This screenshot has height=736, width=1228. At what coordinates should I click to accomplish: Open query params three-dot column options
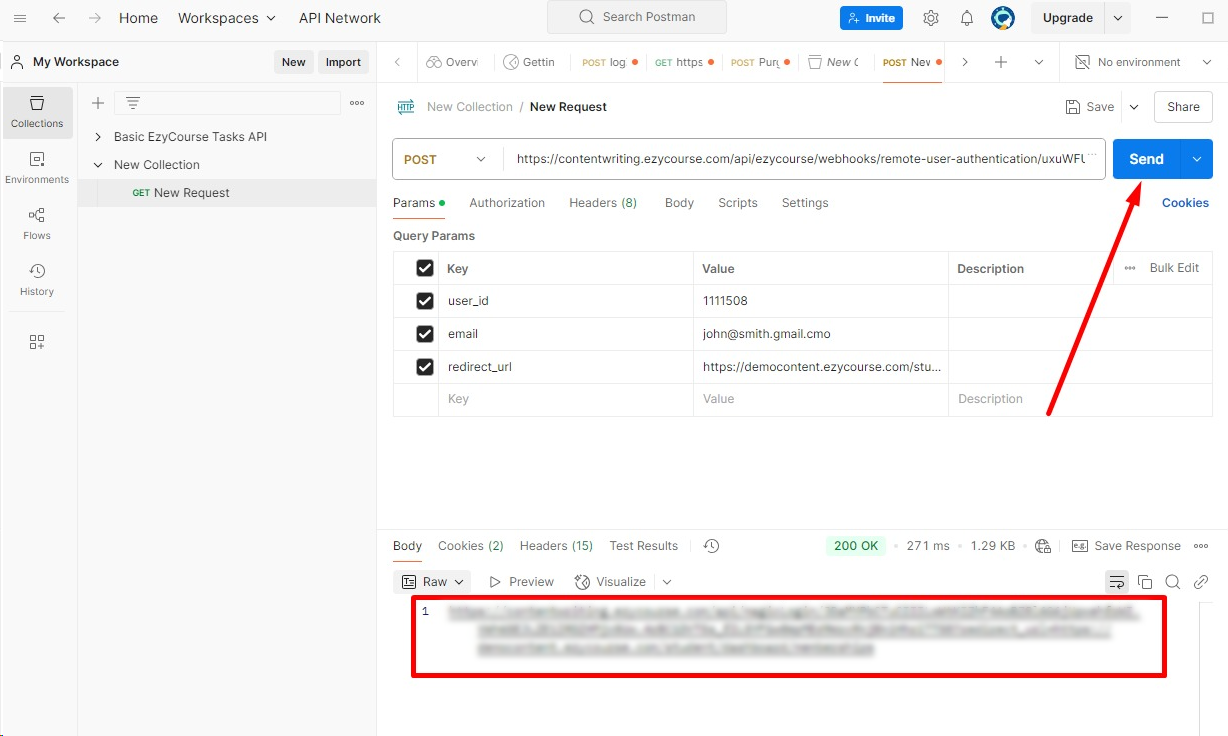coord(1130,268)
